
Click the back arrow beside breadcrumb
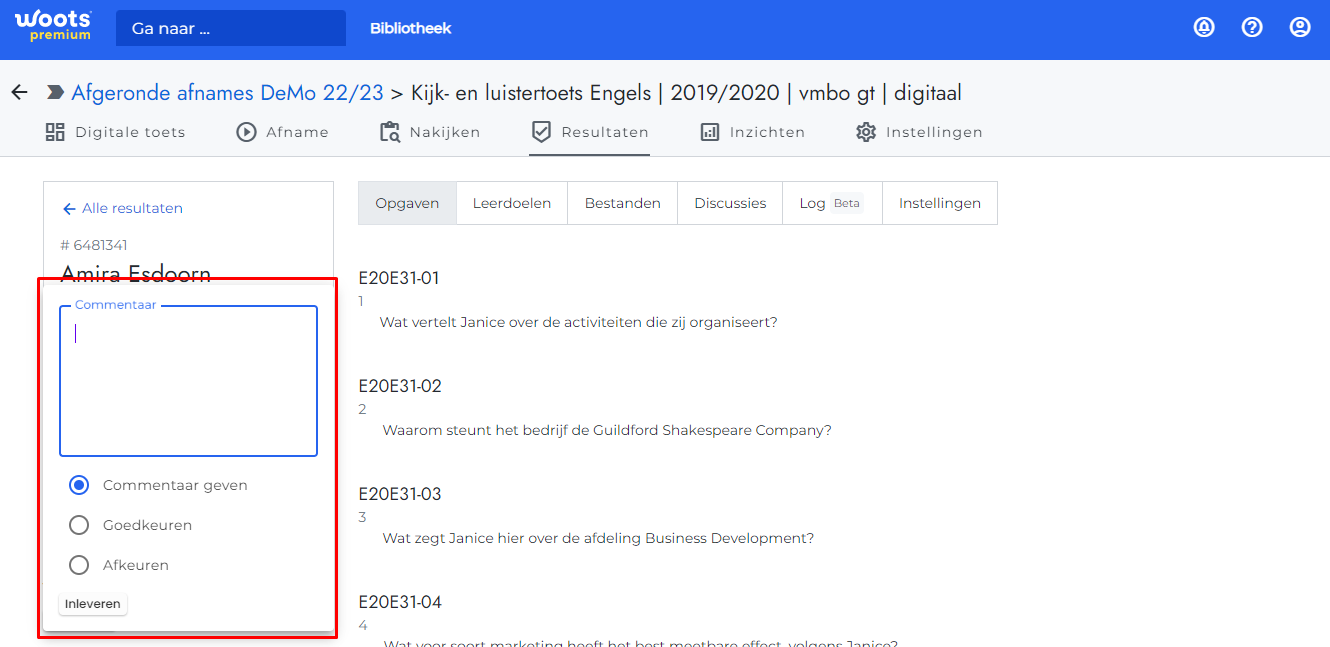click(x=19, y=93)
